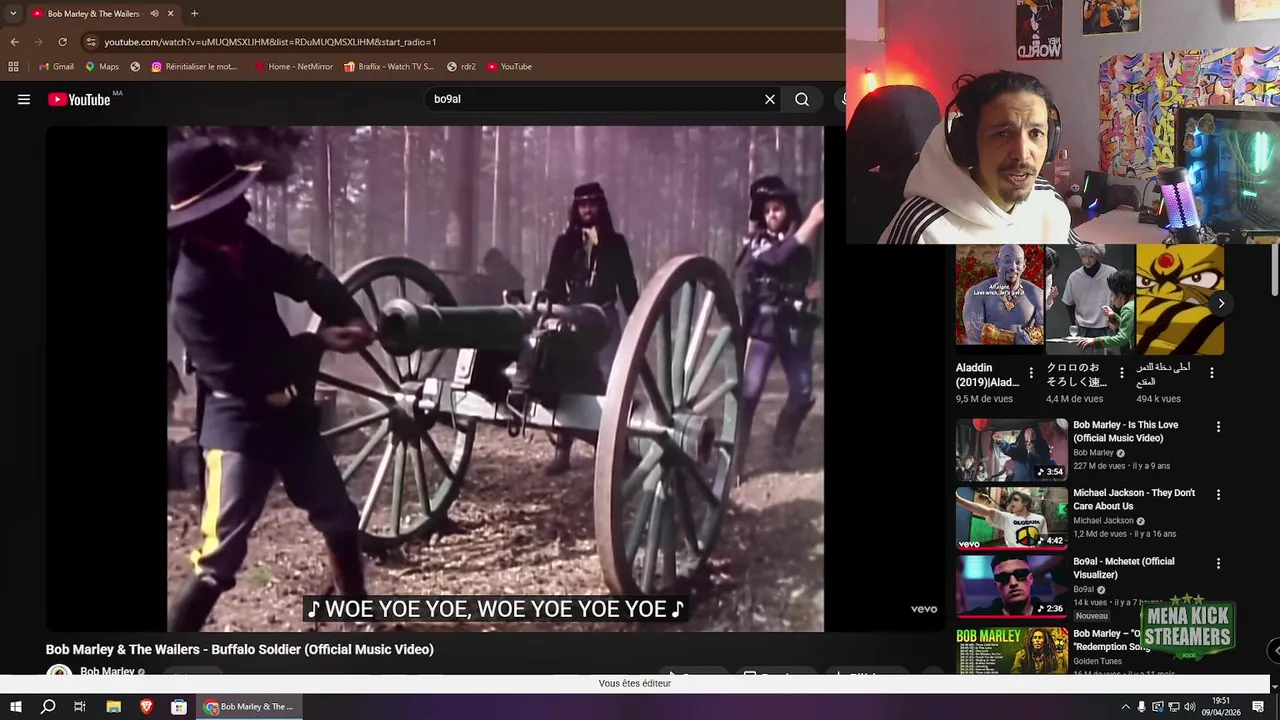Open Redemption Song video thumbnail
Image resolution: width=1280 pixels, height=720 pixels.
click(1012, 650)
